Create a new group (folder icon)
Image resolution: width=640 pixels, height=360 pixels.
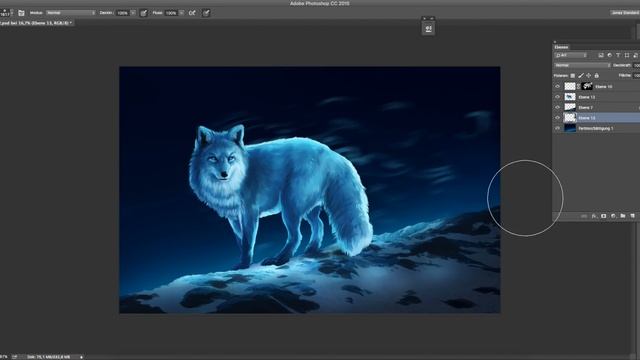[623, 216]
